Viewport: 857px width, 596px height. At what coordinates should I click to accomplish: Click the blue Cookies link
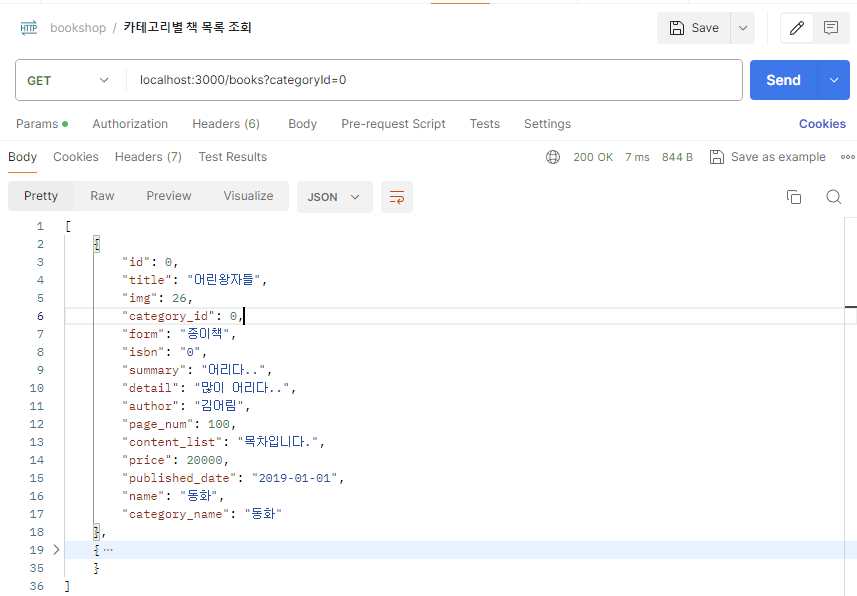coord(822,124)
